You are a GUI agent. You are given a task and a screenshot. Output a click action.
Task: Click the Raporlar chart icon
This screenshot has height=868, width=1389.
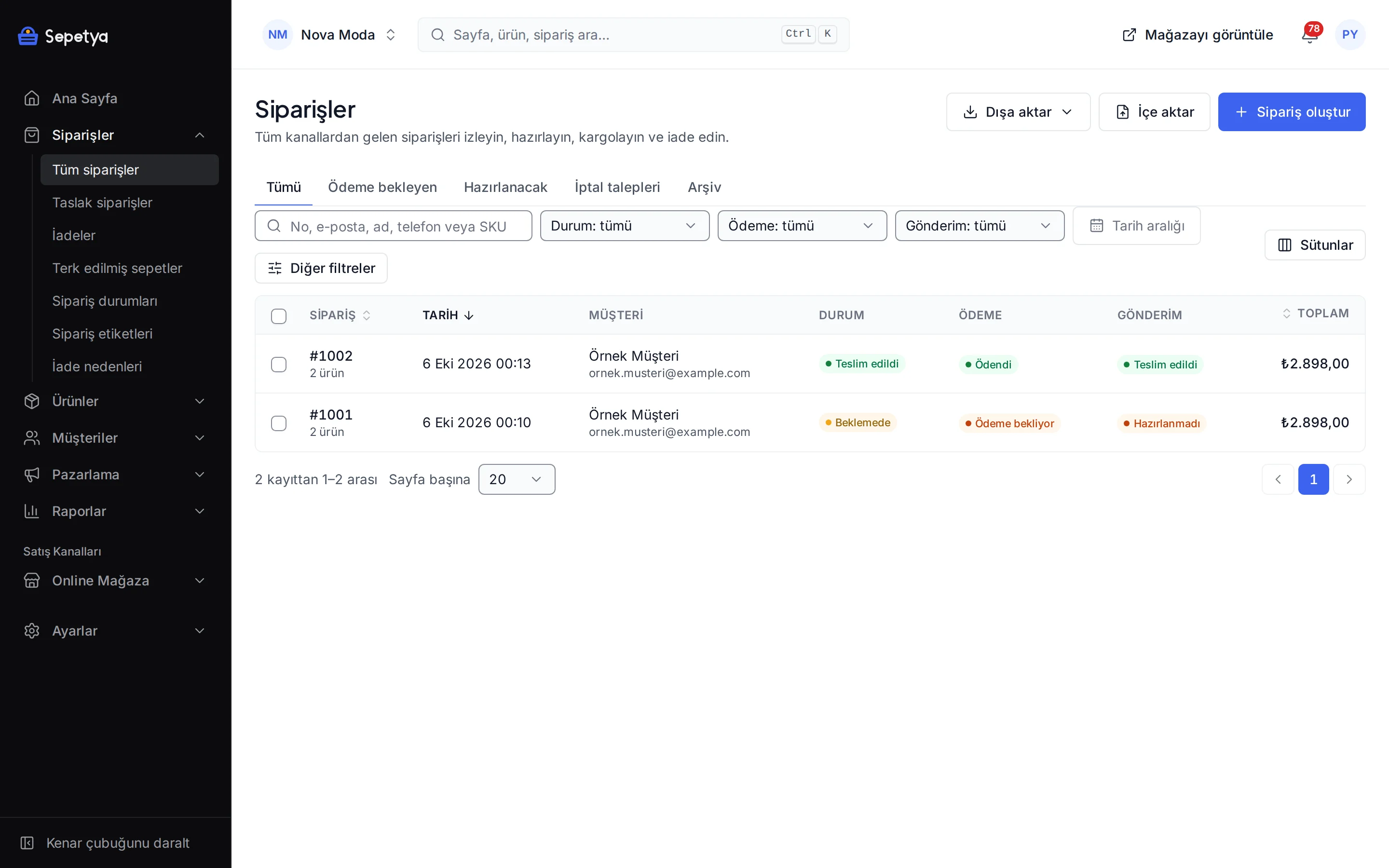31,511
